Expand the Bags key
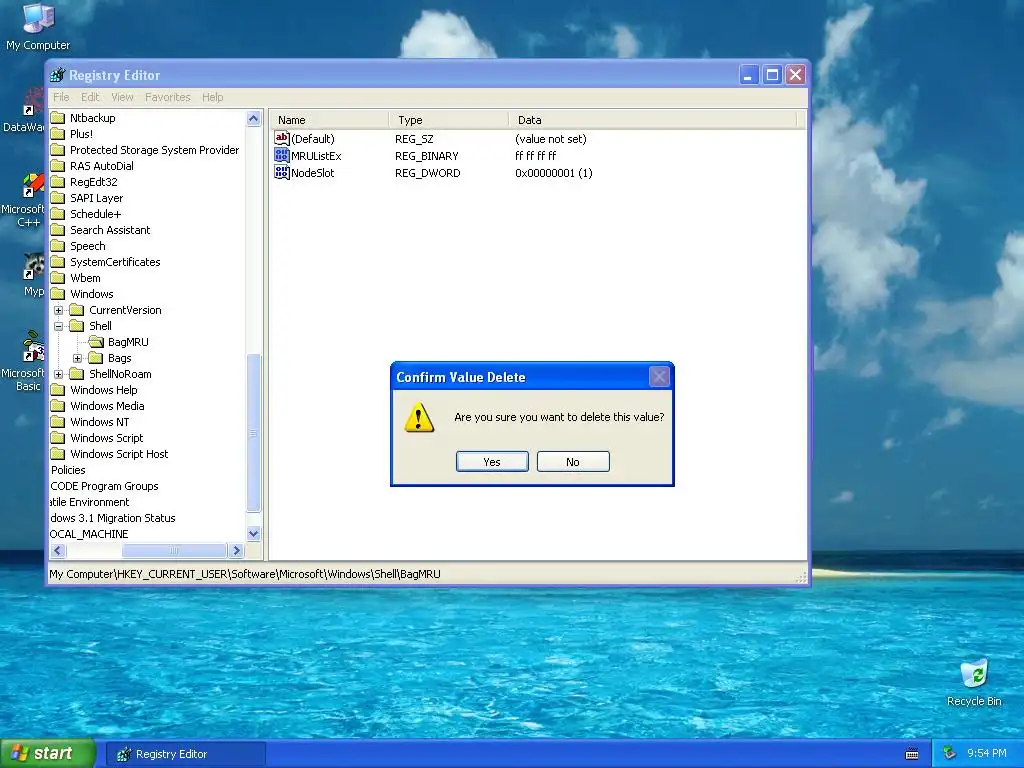 pos(77,358)
